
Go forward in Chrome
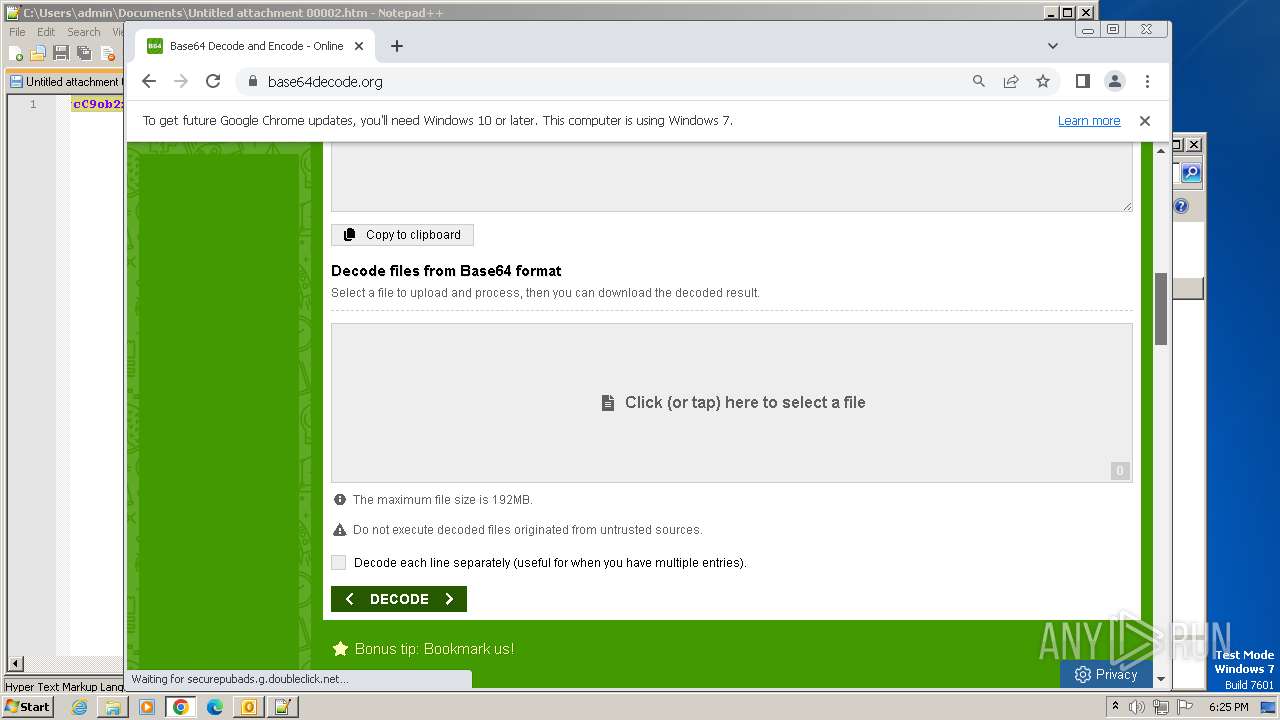click(x=181, y=82)
